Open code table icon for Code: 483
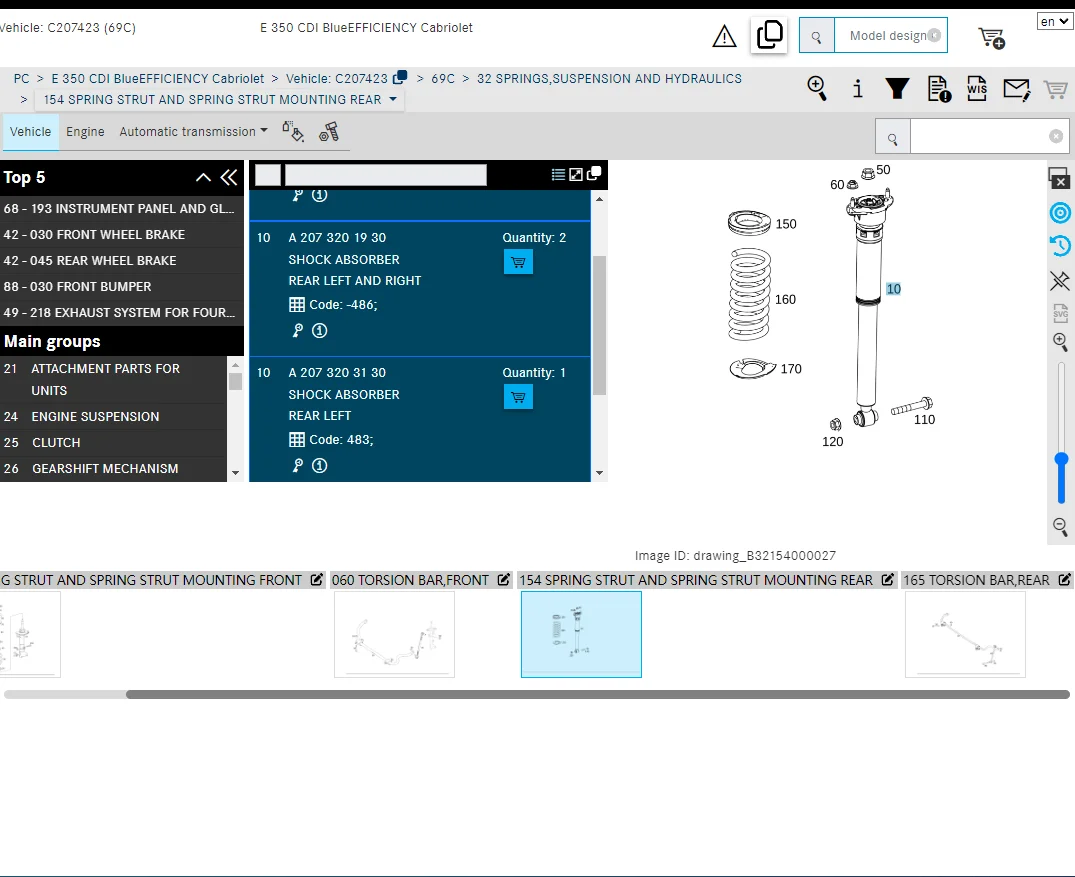Screen dimensions: 1075x877 point(297,440)
